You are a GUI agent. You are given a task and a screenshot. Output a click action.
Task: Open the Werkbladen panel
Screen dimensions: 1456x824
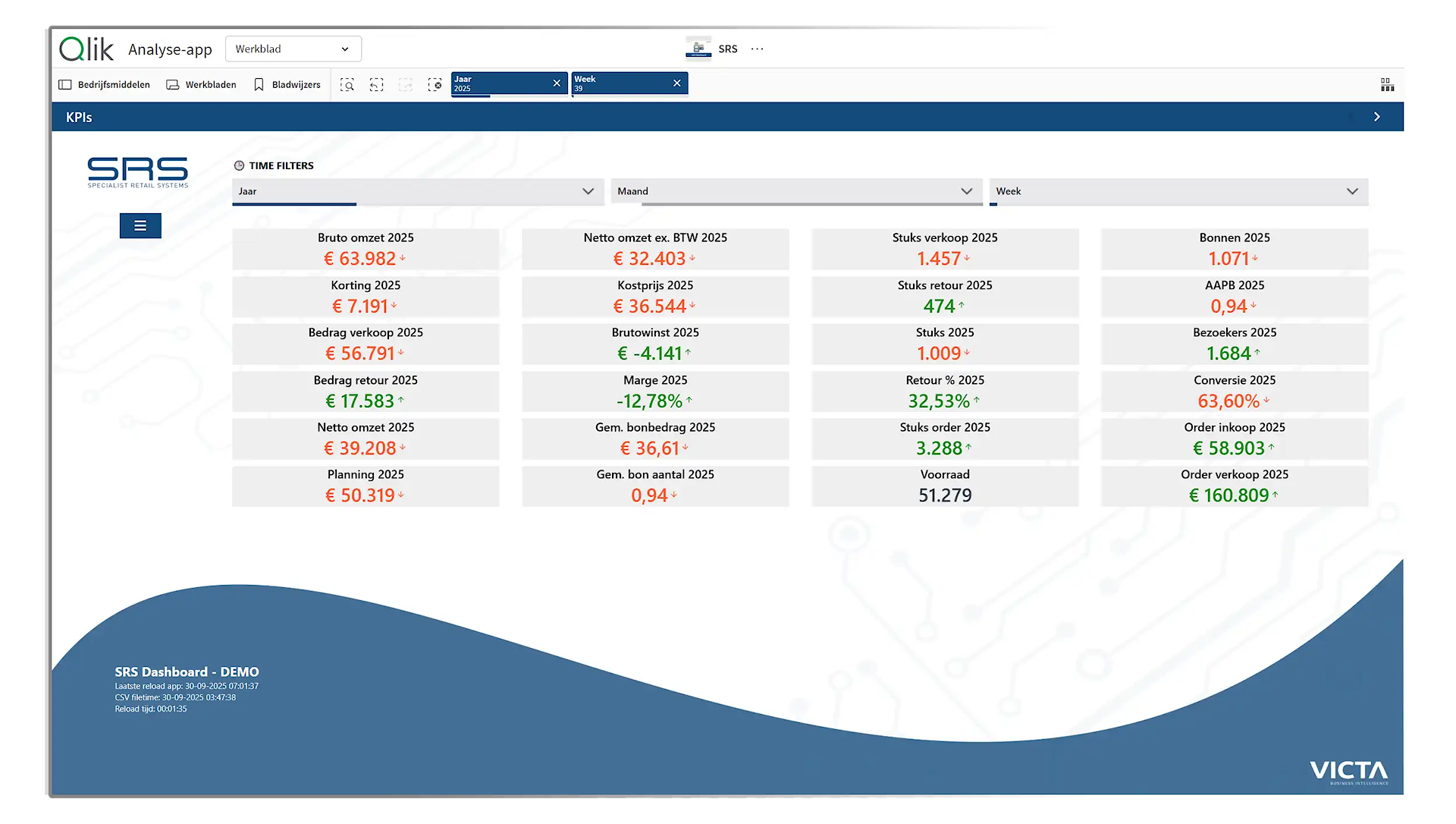point(202,85)
